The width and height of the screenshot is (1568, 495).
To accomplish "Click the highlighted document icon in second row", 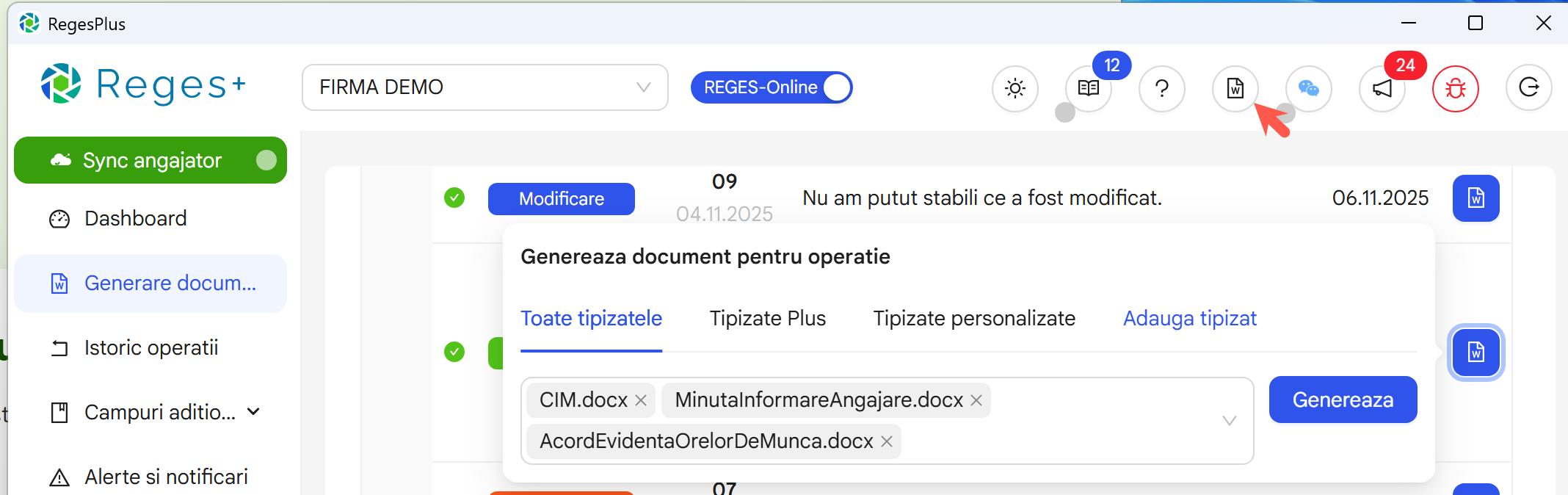I will 1476,353.
